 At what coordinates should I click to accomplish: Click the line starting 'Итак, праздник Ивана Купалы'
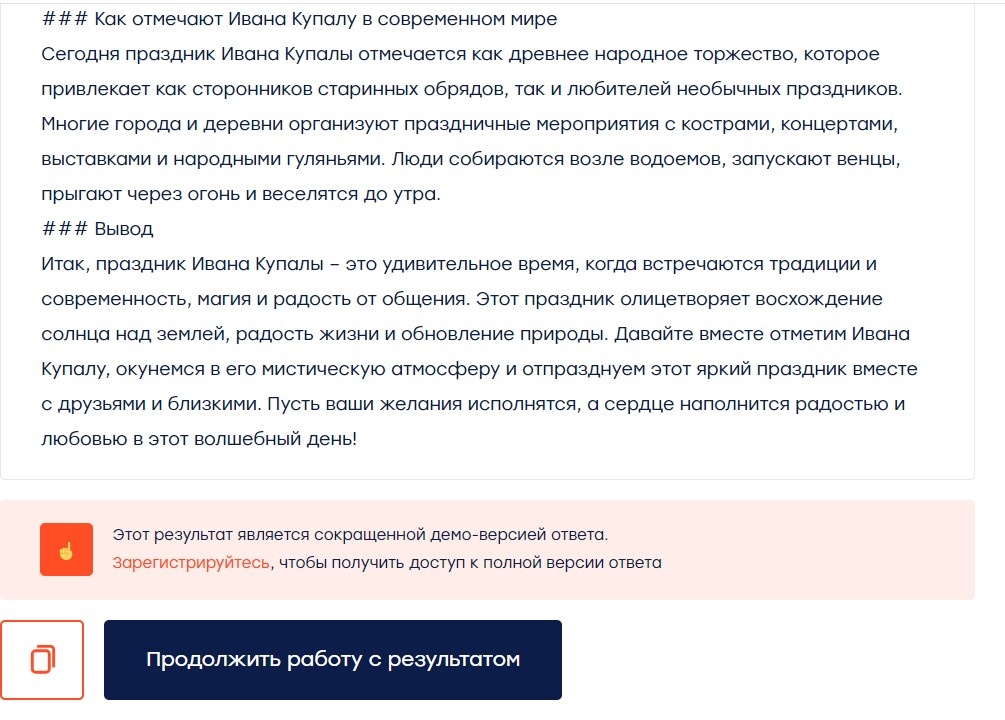459,264
